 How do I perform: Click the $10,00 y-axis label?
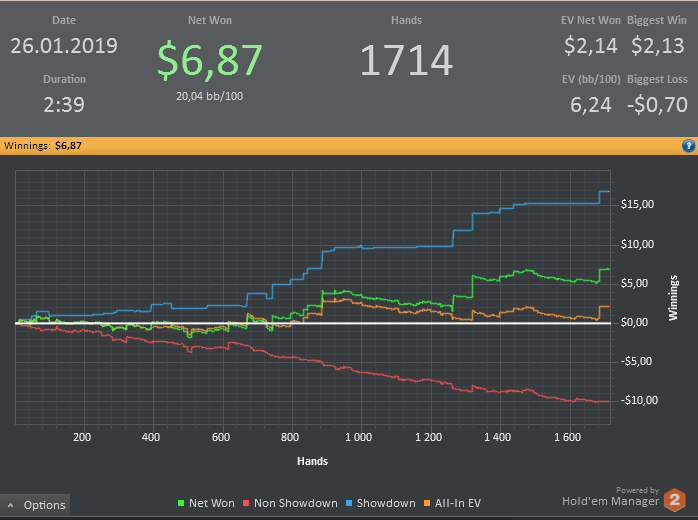pos(637,244)
